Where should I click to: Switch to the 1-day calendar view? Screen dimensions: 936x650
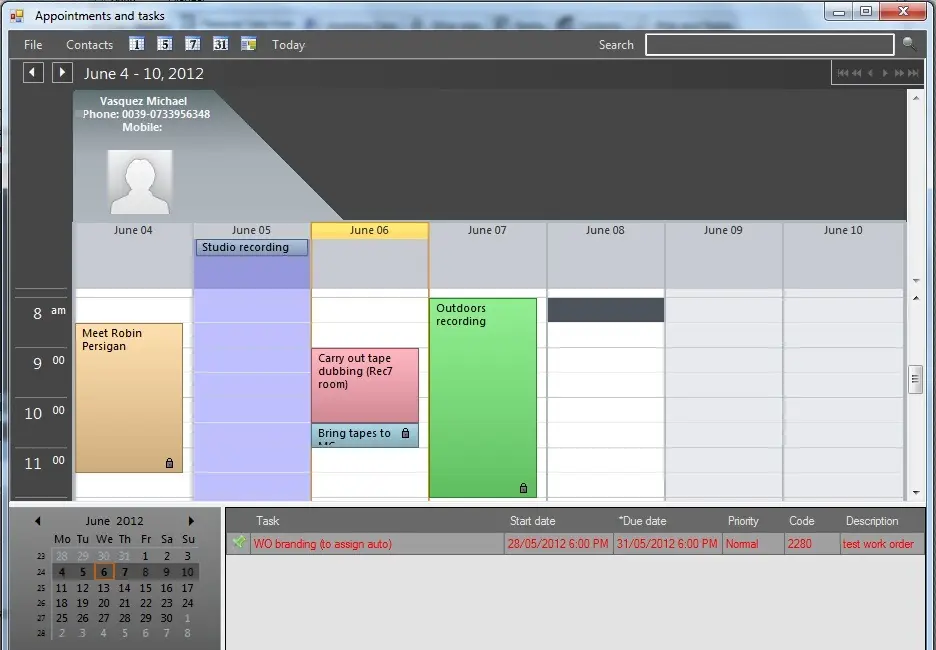click(x=137, y=44)
